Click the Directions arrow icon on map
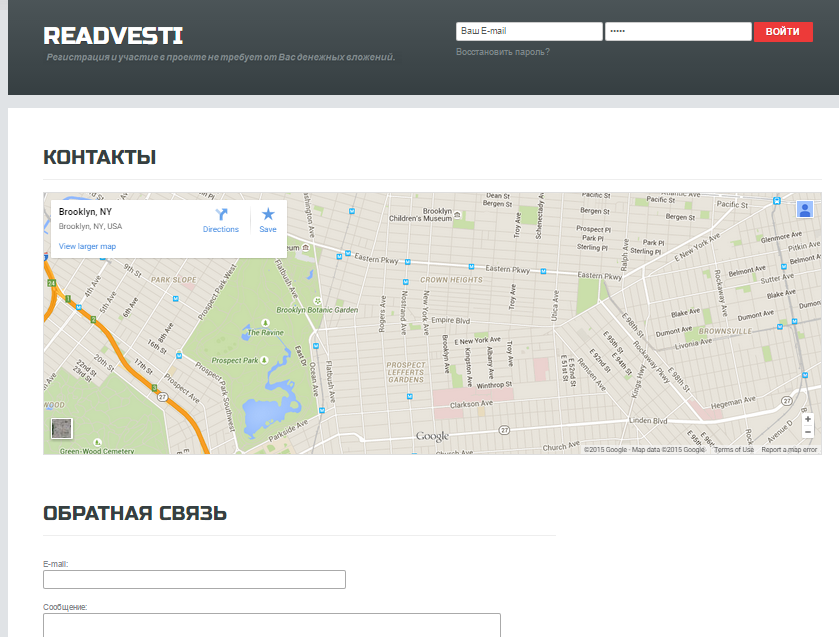 tap(221, 215)
